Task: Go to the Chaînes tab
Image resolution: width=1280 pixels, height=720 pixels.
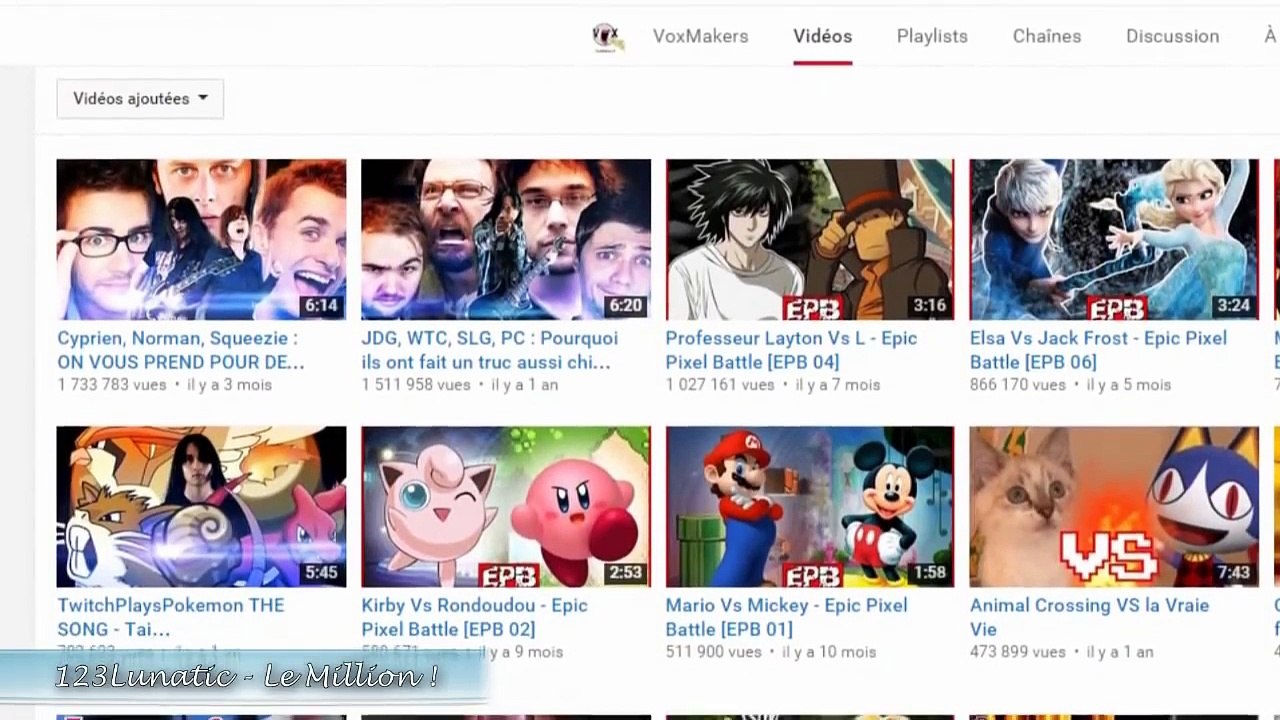Action: pyautogui.click(x=1047, y=36)
